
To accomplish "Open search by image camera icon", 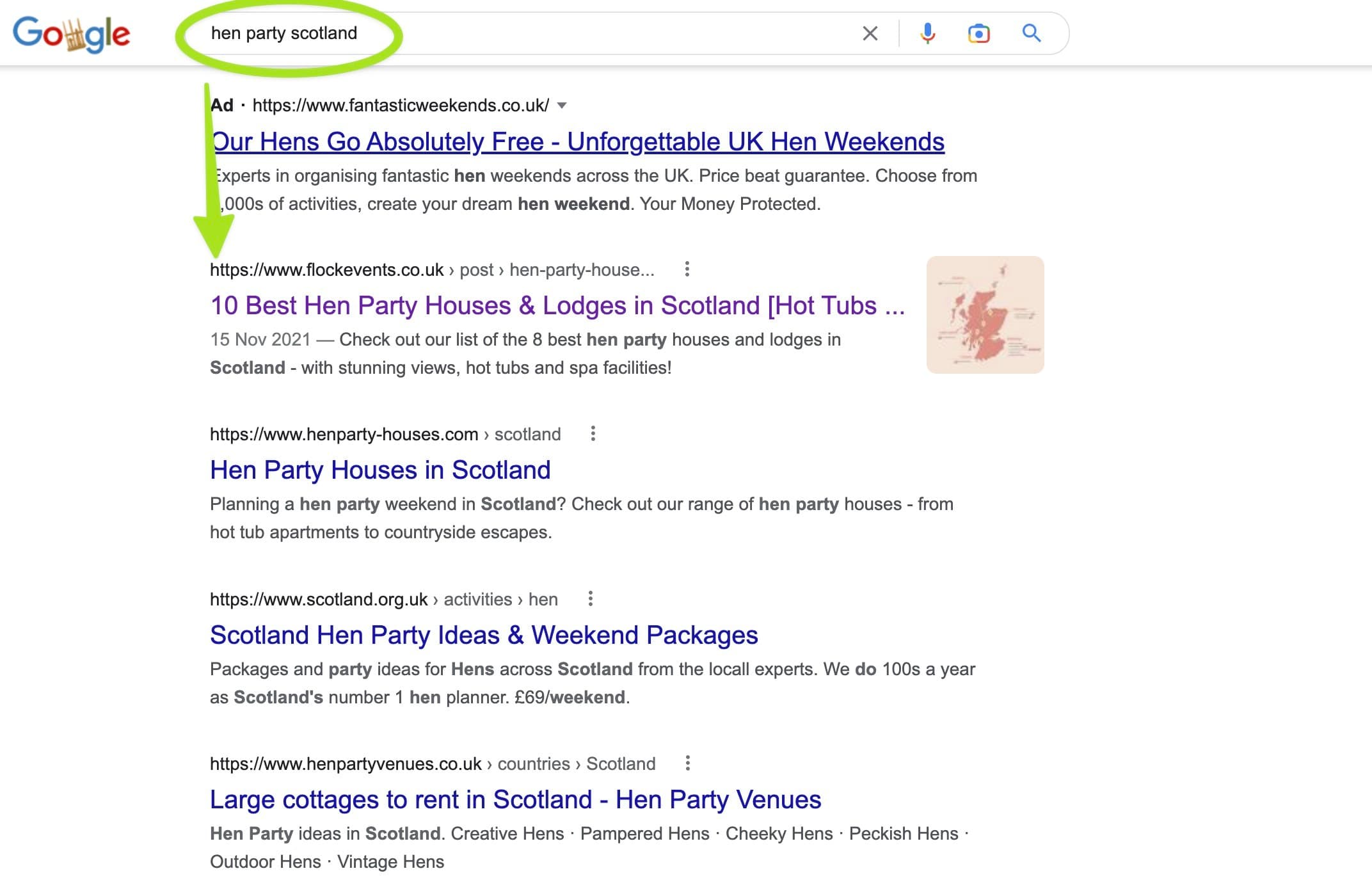I will [978, 33].
